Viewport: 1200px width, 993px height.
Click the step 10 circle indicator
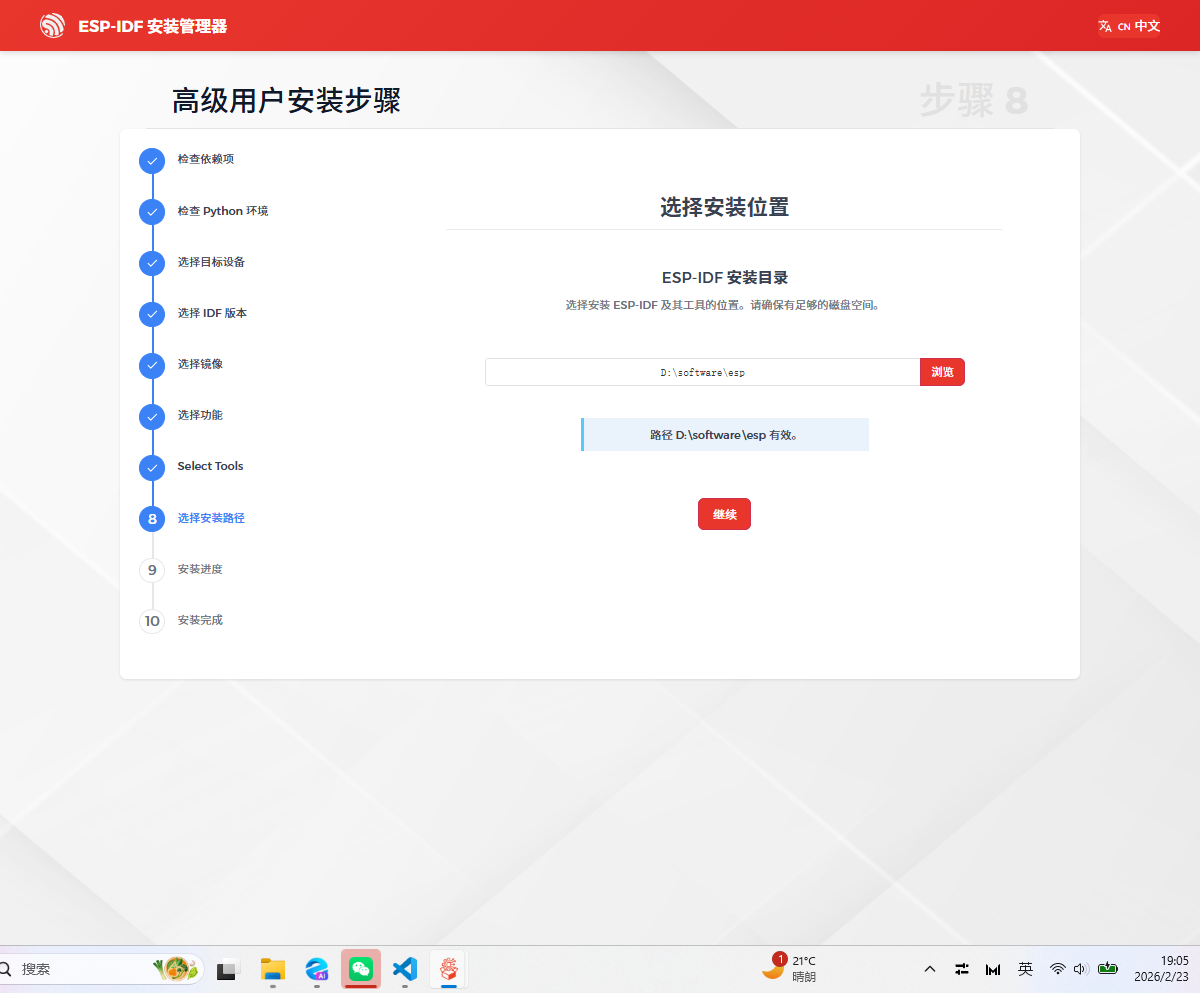(152, 621)
